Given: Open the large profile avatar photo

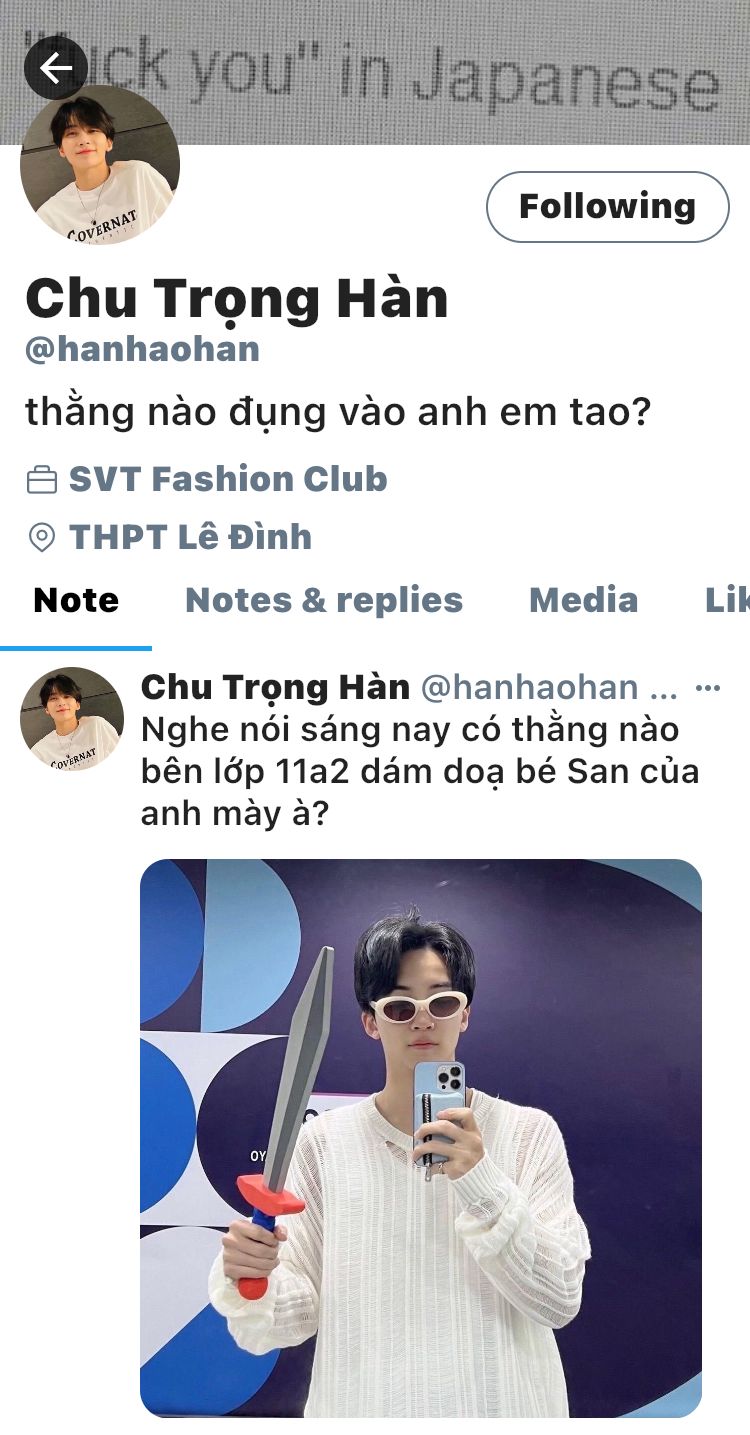Looking at the screenshot, I should point(100,165).
